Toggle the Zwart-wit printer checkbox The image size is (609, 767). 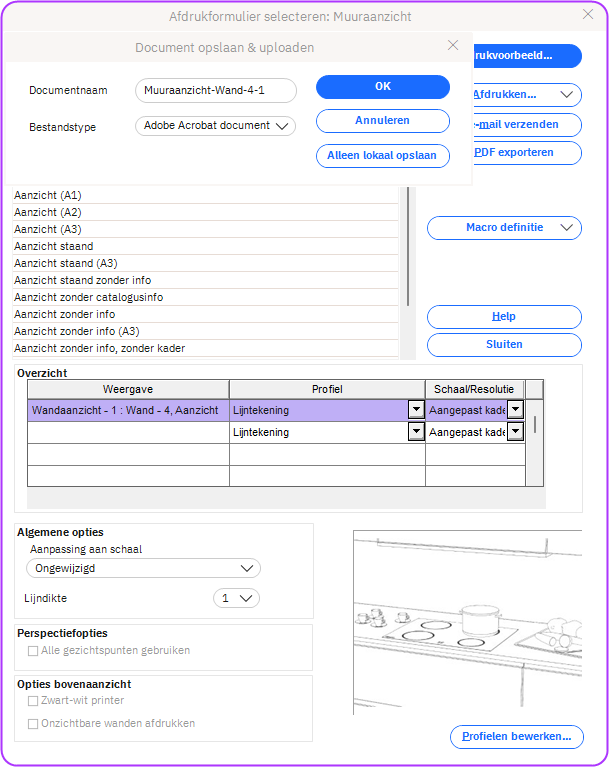coord(34,701)
